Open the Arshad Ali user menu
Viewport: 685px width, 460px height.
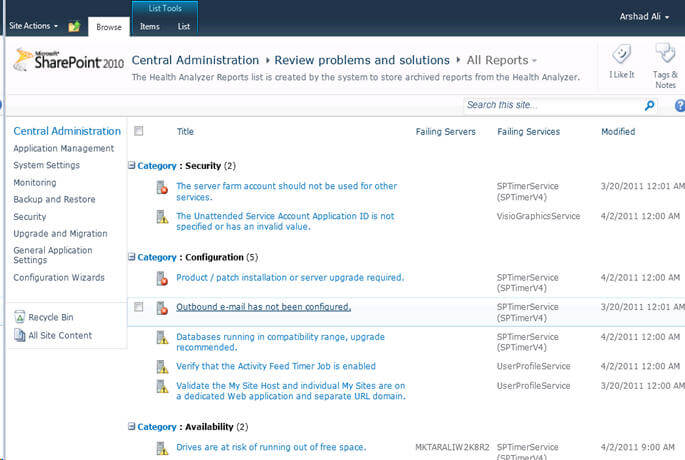coord(644,17)
